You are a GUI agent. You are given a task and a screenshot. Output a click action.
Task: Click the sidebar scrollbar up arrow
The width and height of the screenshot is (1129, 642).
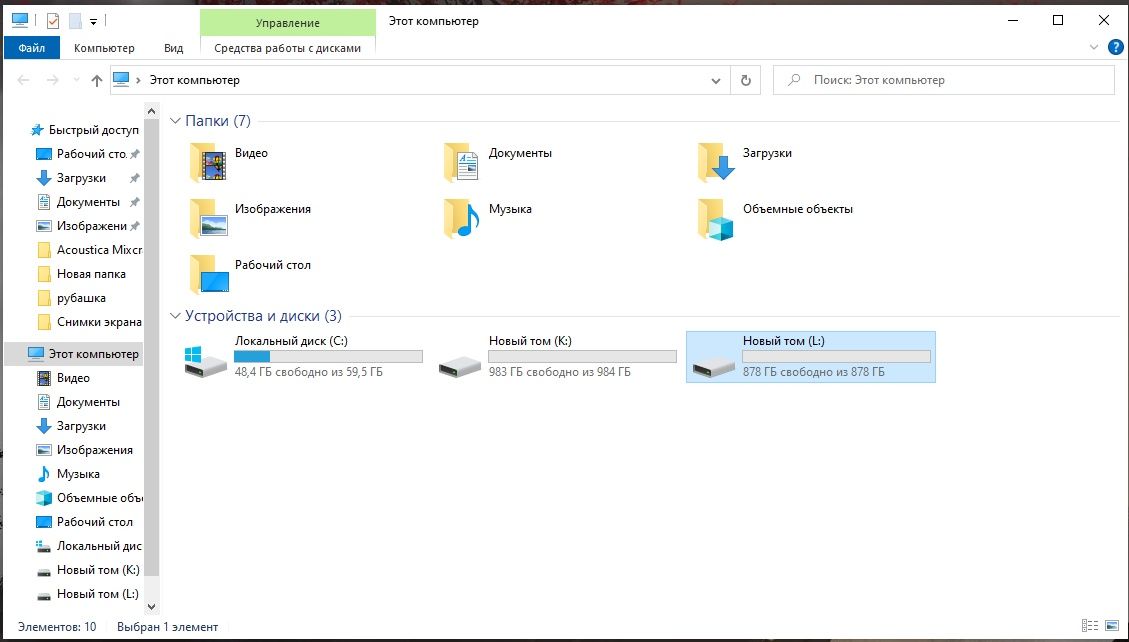(x=151, y=111)
